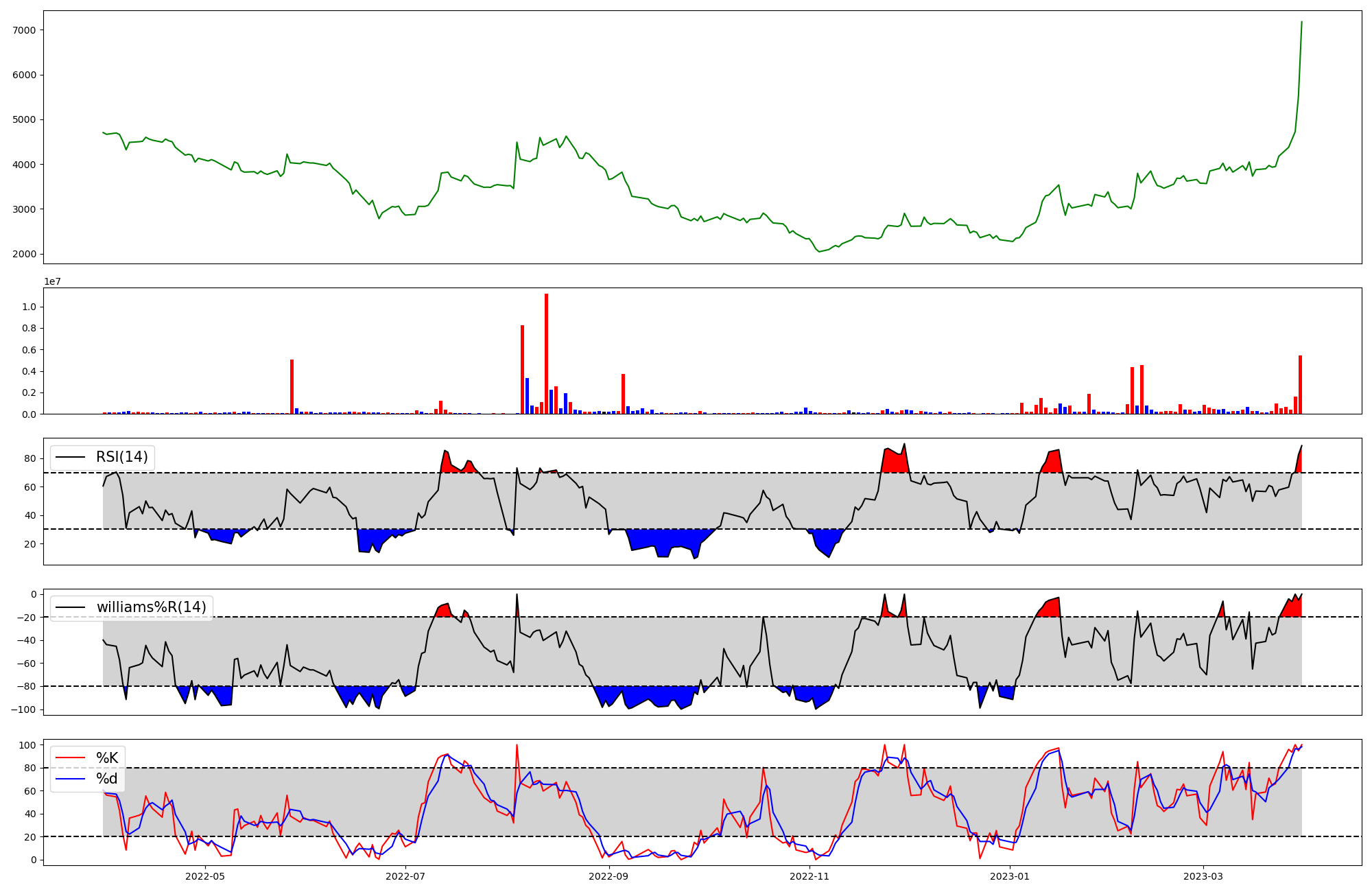
Task: Click the blue %d legend line swatch
Action: coord(70,779)
